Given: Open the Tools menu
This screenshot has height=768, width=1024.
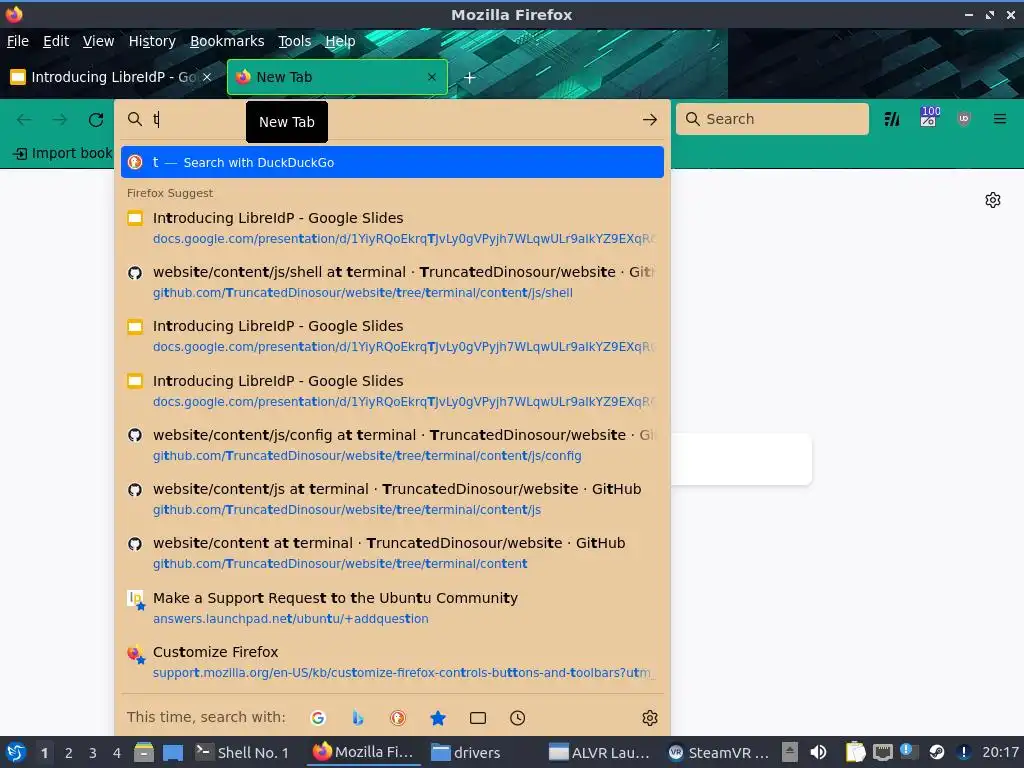Looking at the screenshot, I should click(x=295, y=41).
